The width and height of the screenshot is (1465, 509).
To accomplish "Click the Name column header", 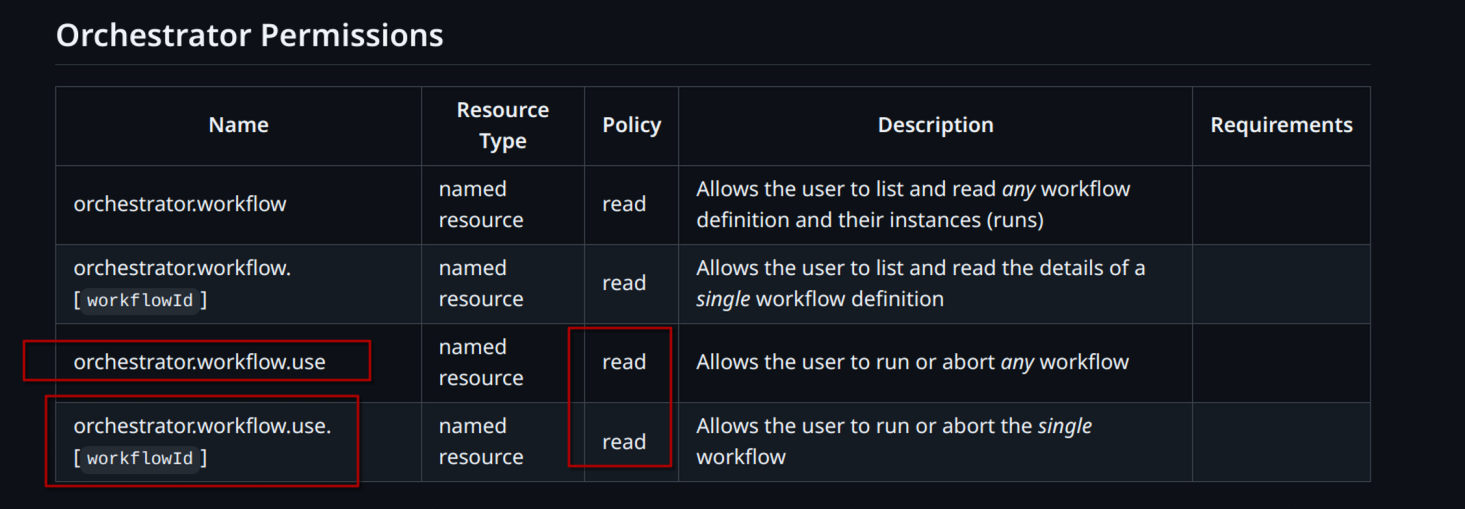I will (238, 125).
